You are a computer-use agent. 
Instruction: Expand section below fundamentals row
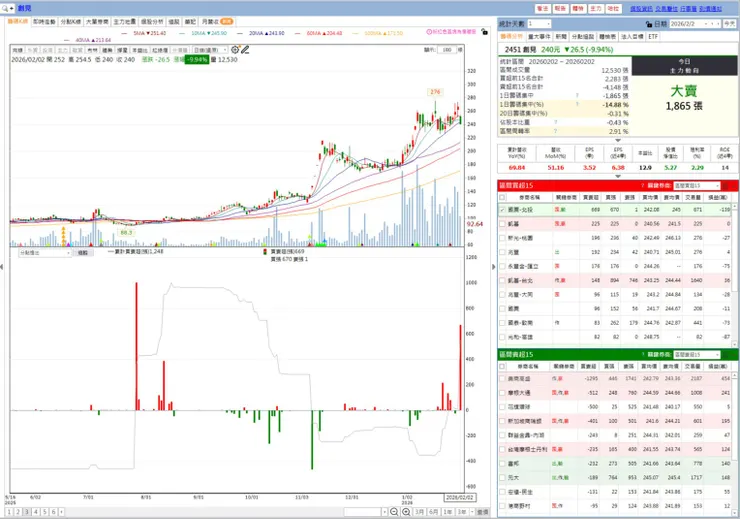pos(618,176)
